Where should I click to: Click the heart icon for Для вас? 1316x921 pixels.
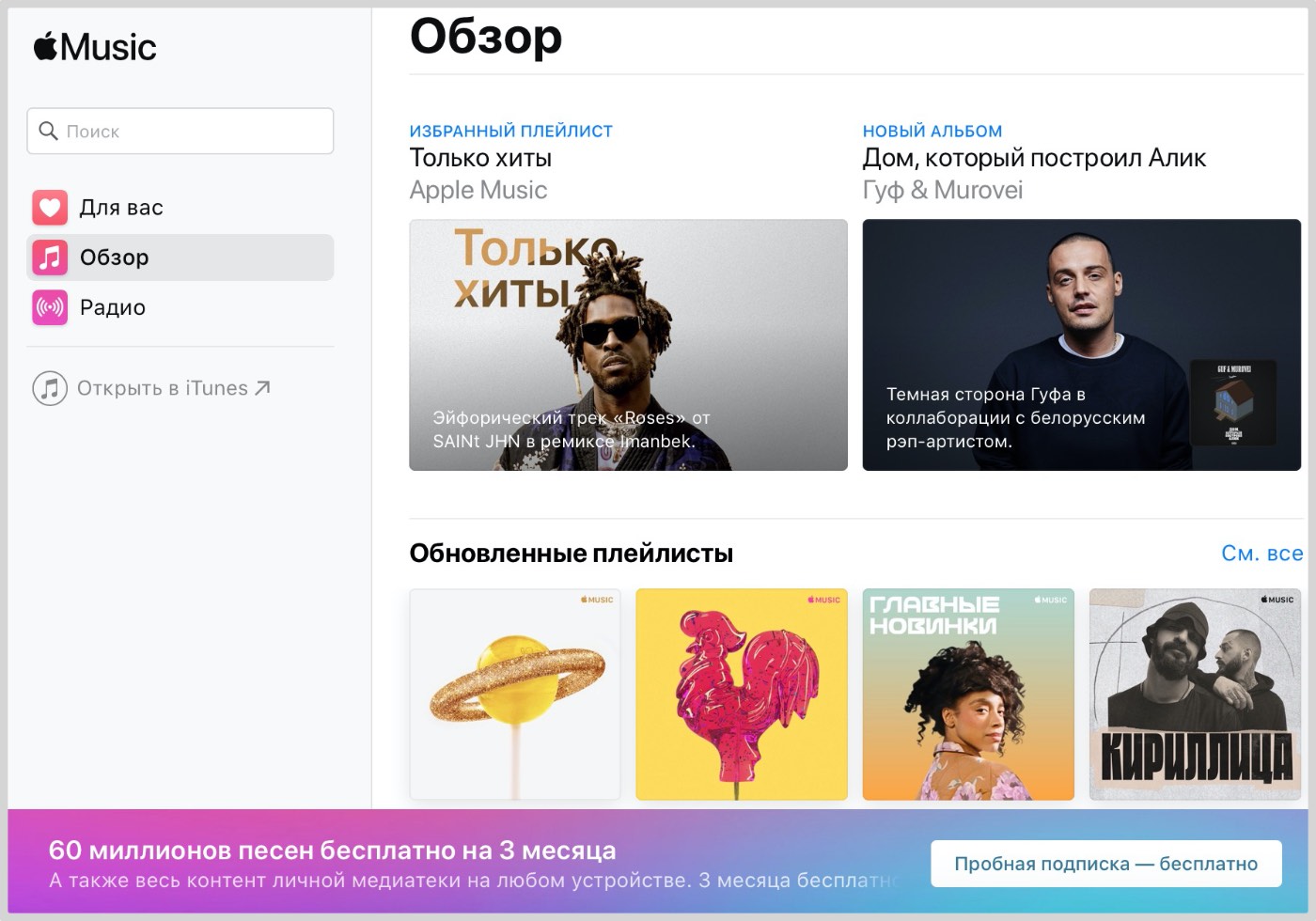(50, 208)
